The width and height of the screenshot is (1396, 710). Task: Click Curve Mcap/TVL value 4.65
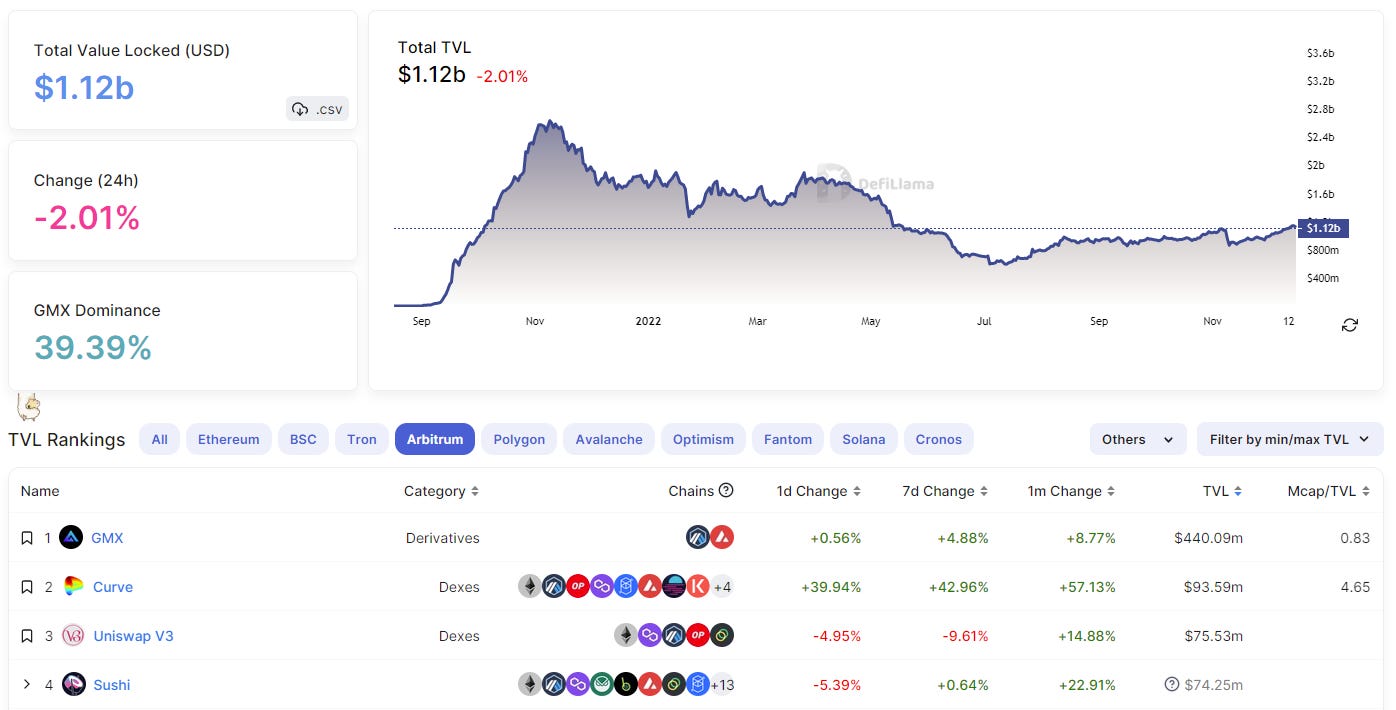pyautogui.click(x=1355, y=587)
